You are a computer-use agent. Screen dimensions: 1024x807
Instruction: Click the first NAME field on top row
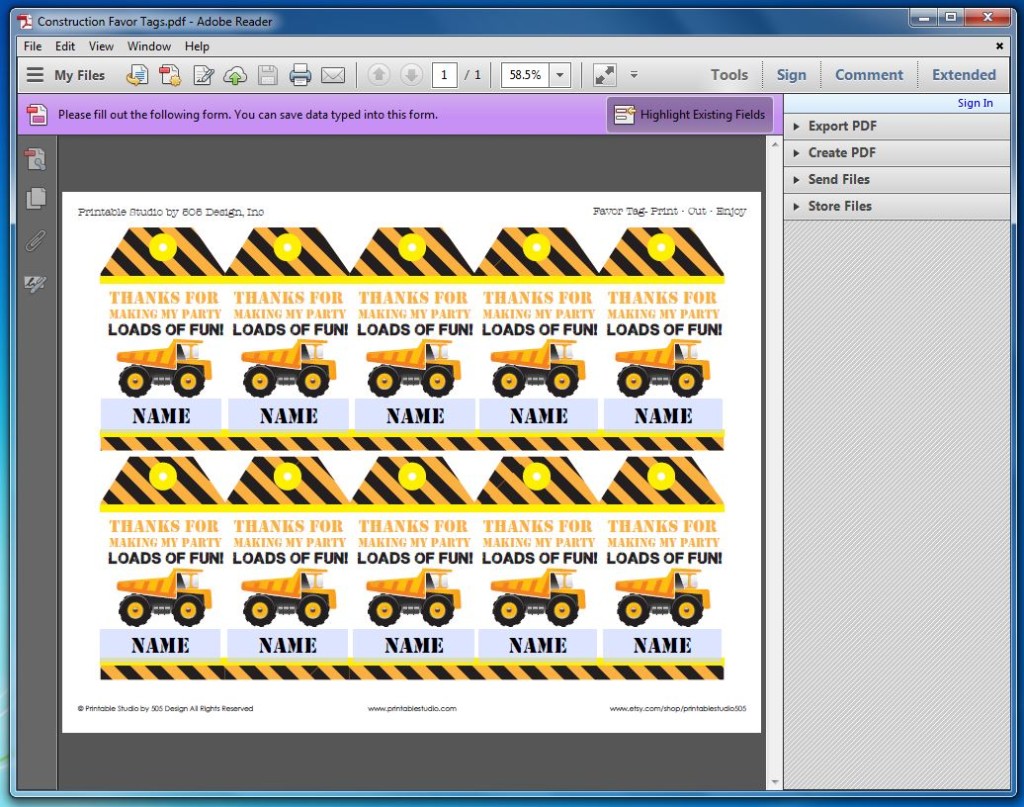[161, 415]
